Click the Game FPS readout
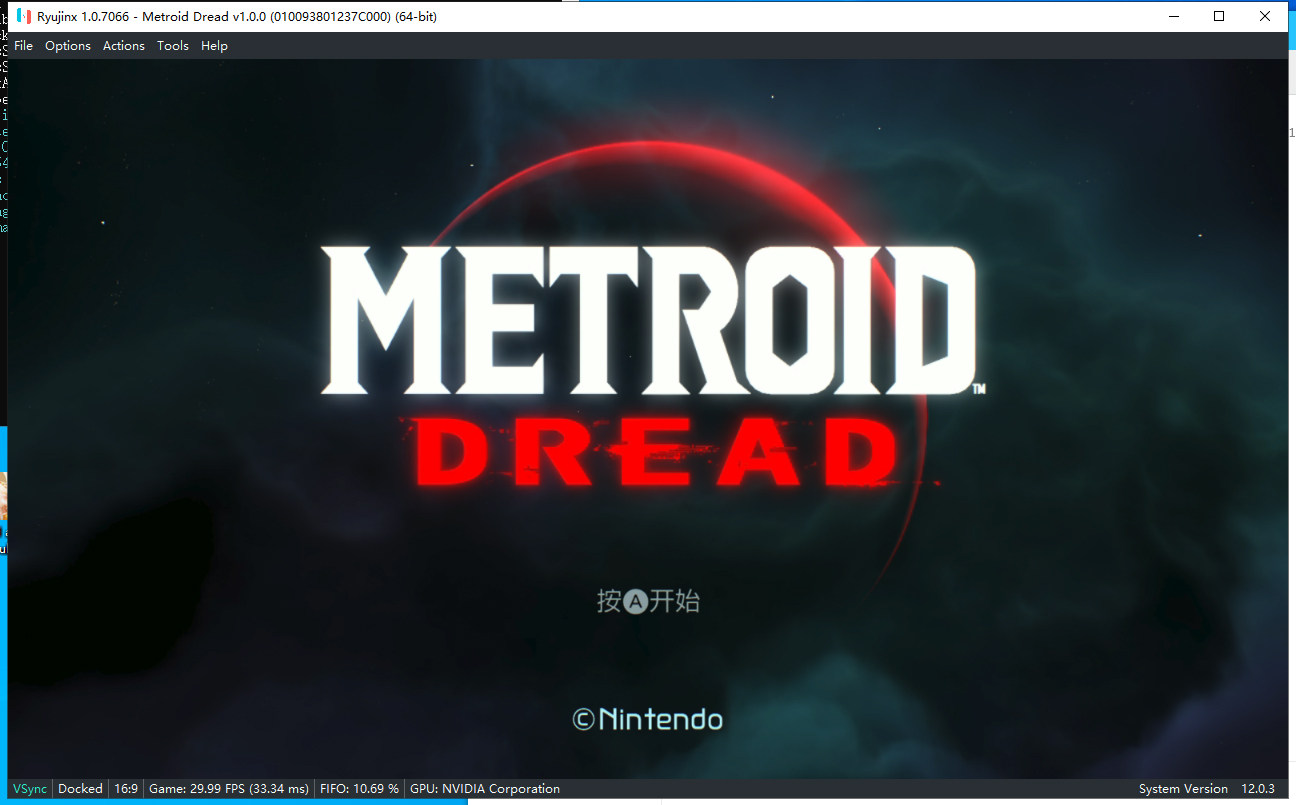 click(x=228, y=789)
